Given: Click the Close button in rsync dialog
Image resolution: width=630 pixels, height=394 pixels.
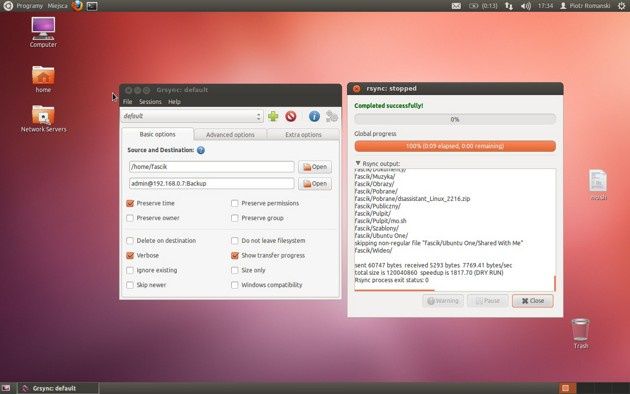Looking at the screenshot, I should pos(532,301).
